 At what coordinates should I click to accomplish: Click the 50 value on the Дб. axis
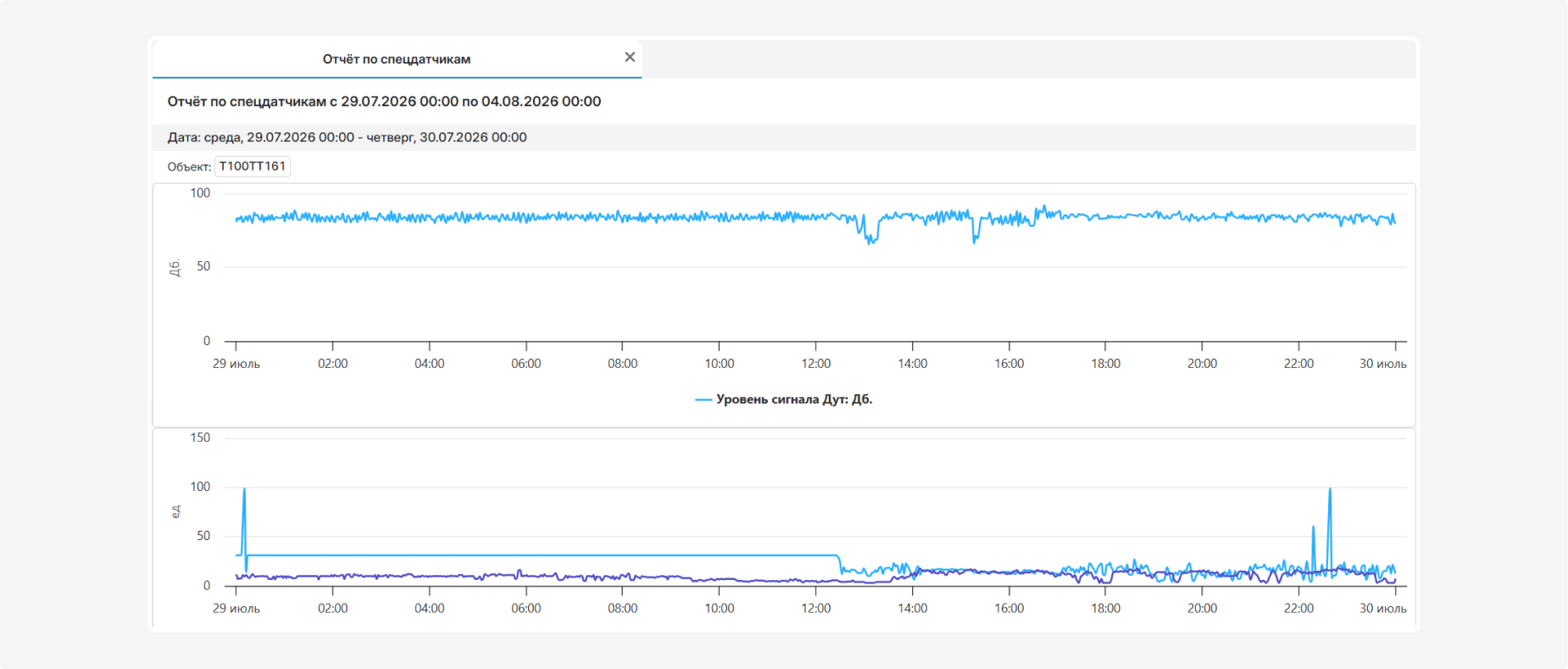[x=203, y=266]
